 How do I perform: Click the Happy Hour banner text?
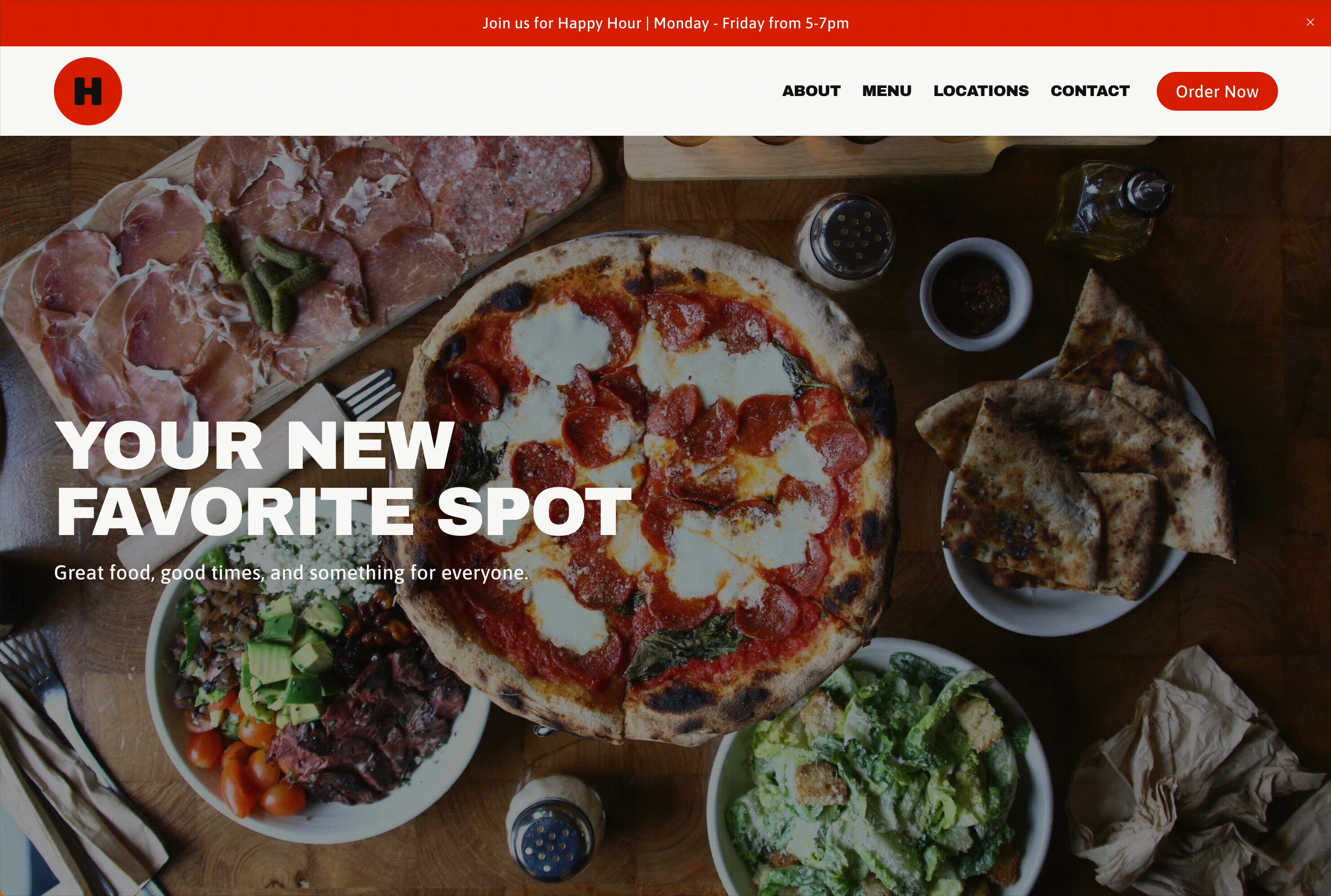[x=665, y=23]
